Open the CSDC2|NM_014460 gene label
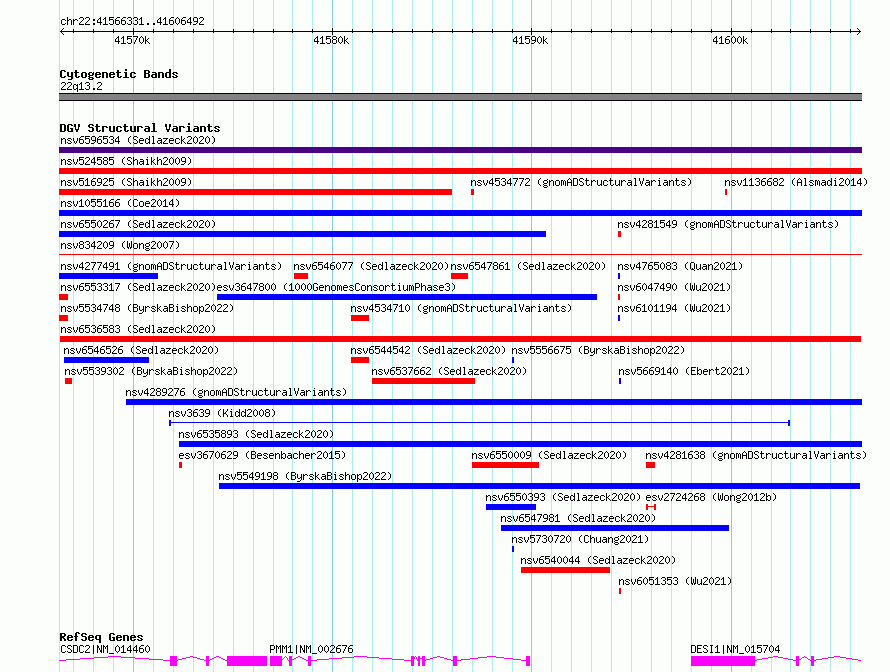This screenshot has height=672, width=890. tap(105, 649)
